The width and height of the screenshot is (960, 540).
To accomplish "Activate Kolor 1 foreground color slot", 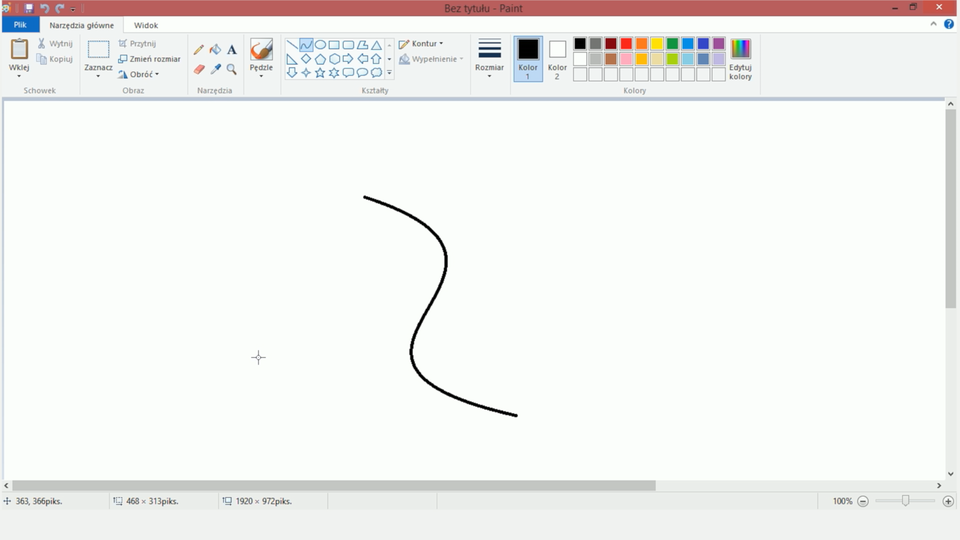I will point(528,59).
